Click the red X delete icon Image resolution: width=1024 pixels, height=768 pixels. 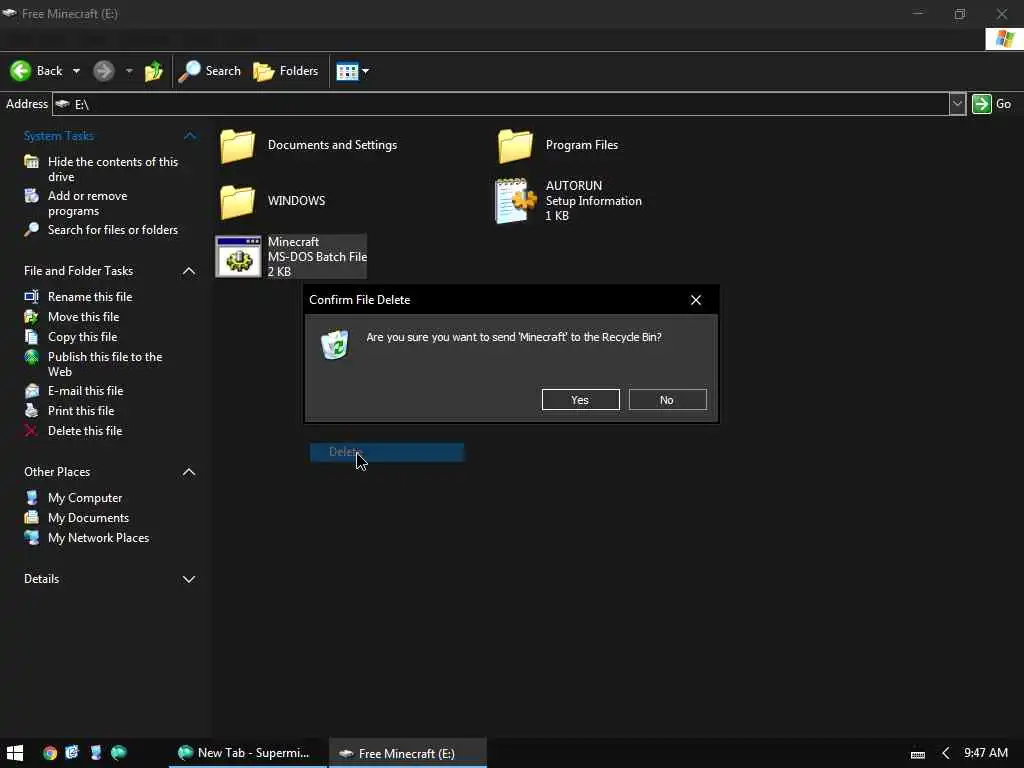point(31,431)
